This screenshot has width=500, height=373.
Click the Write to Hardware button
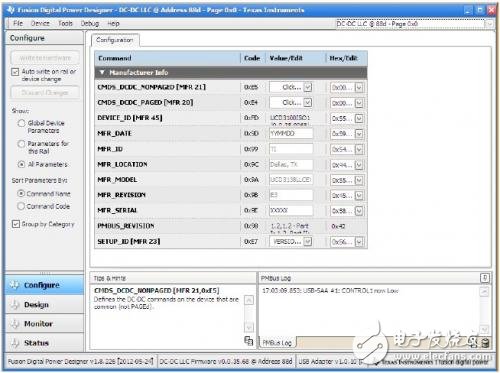coord(45,58)
